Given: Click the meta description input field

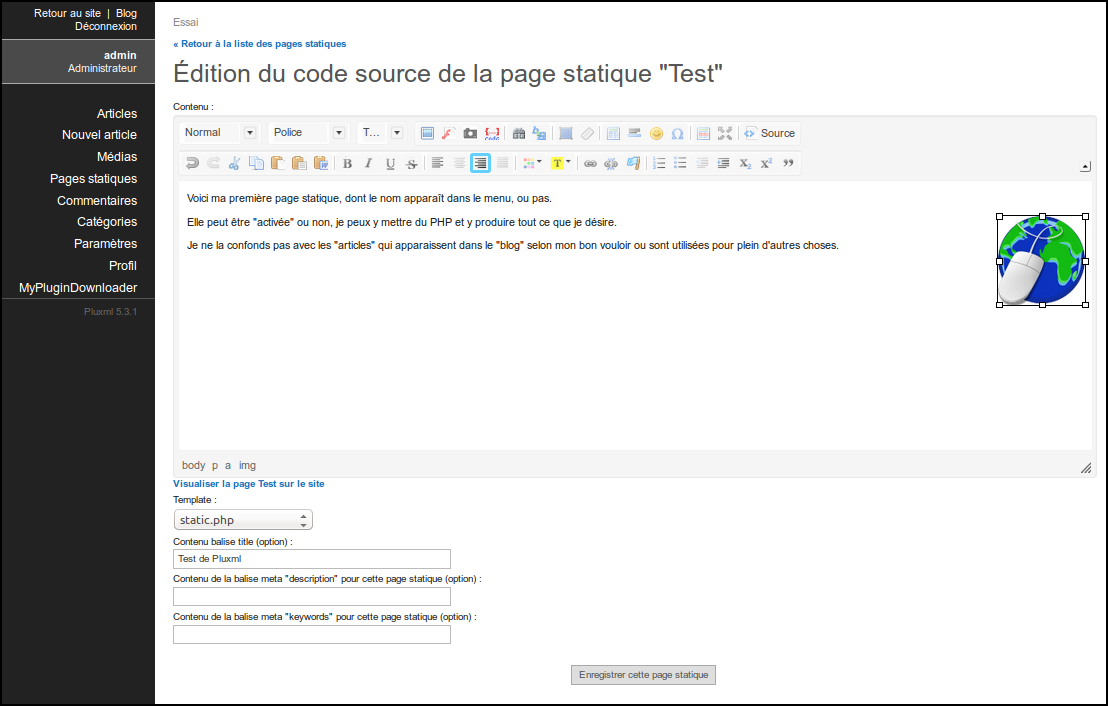Looking at the screenshot, I should 311,597.
